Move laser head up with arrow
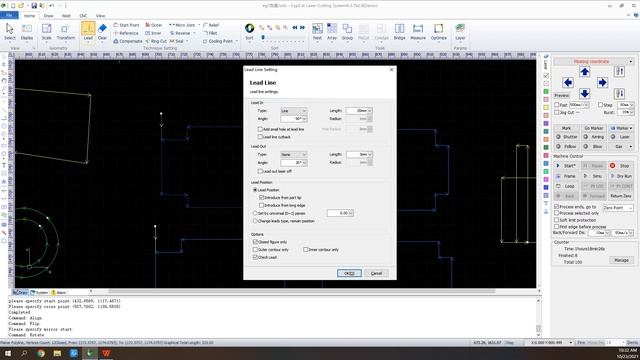640x360 pixels. pos(584,72)
